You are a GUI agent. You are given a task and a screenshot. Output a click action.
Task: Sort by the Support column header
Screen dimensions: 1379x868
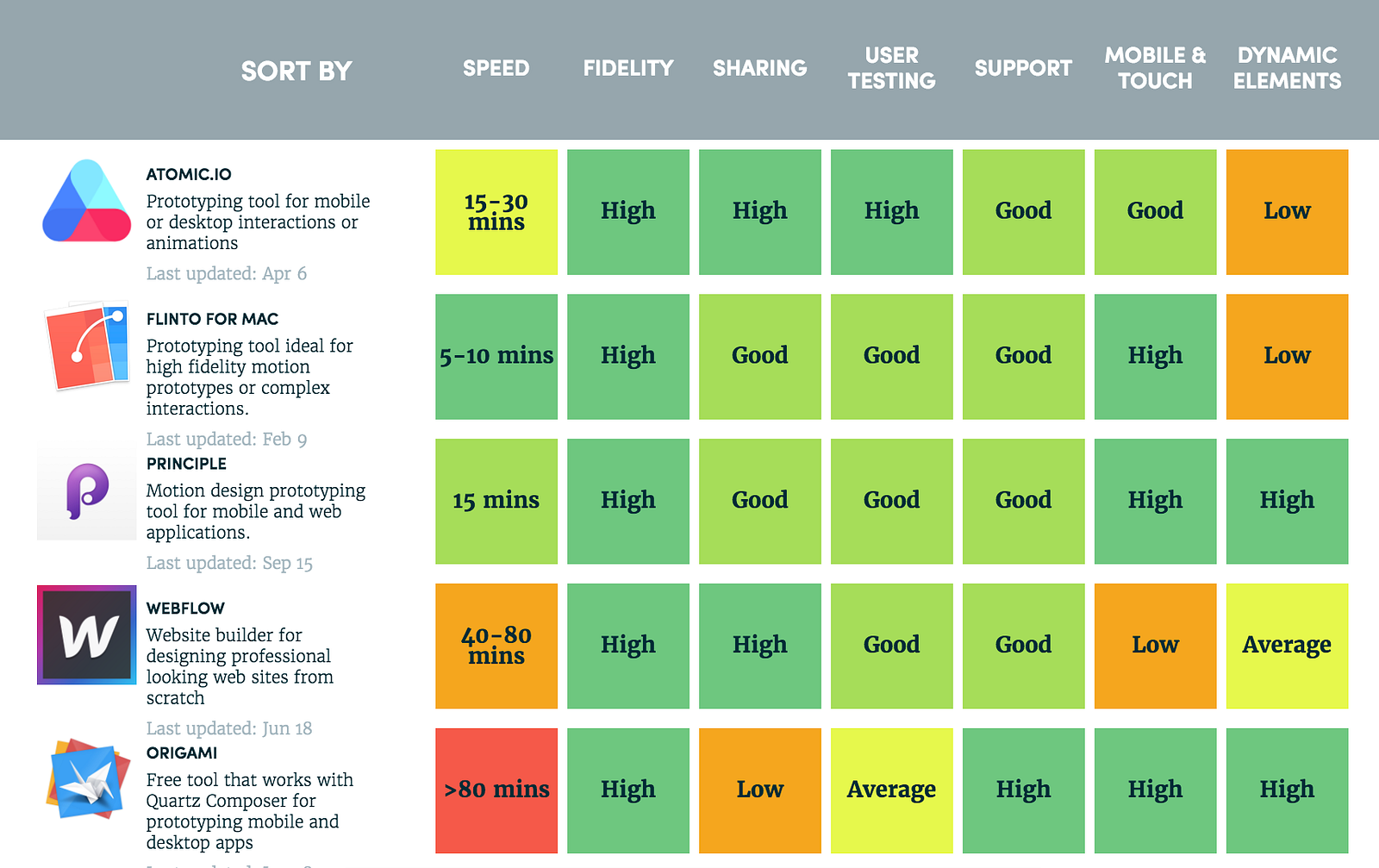tap(1023, 67)
